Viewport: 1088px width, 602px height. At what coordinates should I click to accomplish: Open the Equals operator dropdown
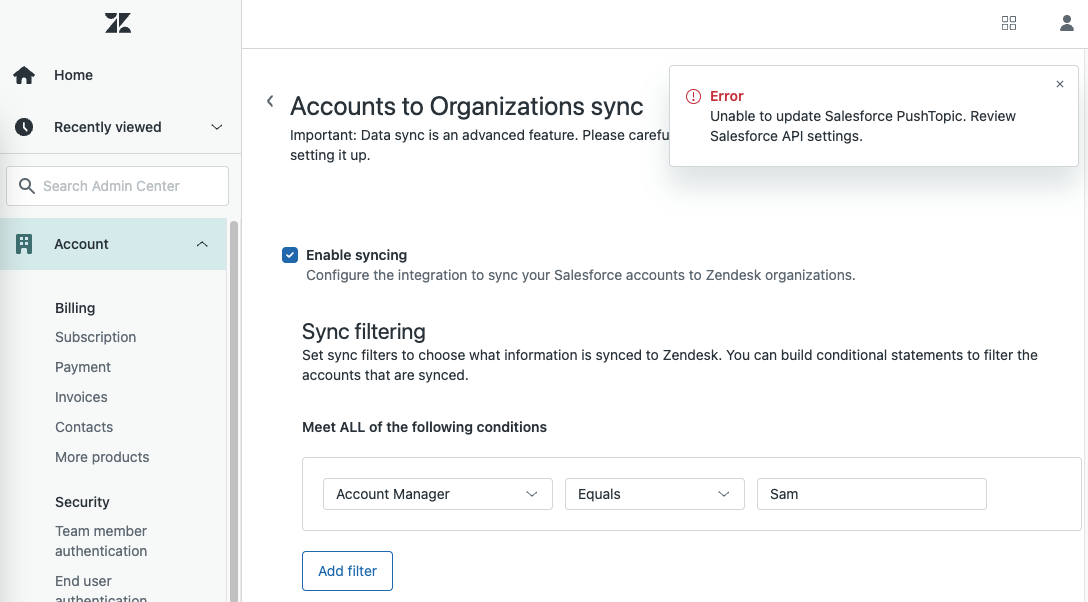click(x=654, y=494)
